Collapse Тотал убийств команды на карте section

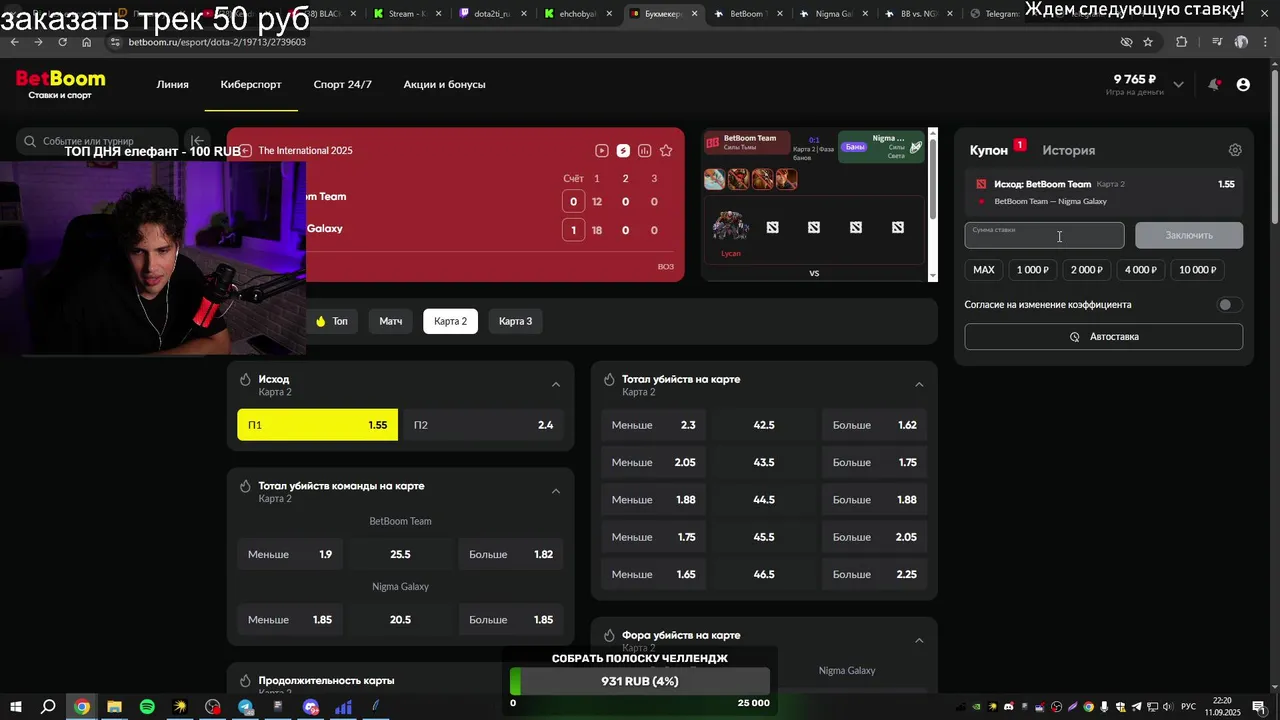556,491
